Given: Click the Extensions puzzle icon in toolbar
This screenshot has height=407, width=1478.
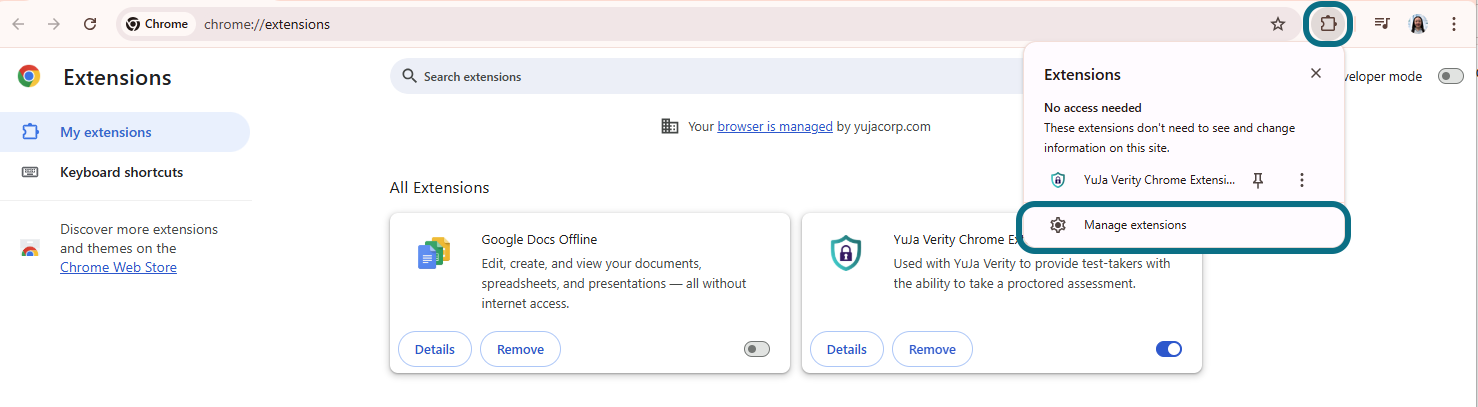Looking at the screenshot, I should coord(1328,24).
